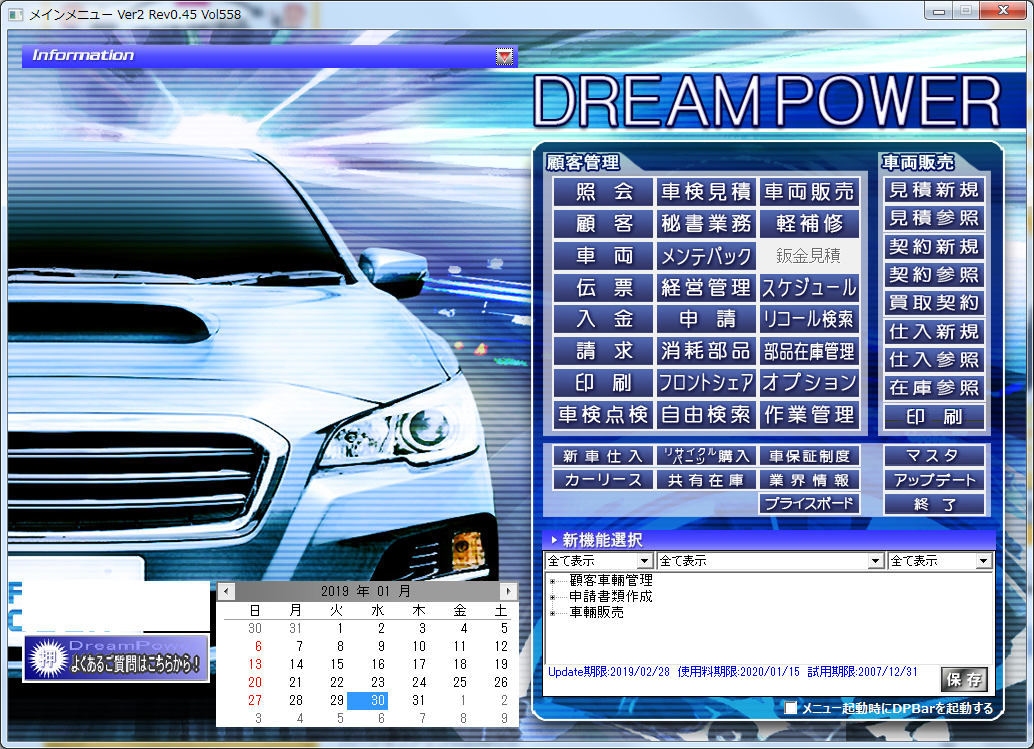Open 秘書業務 secretary tasks
Screen dimensions: 1034x749
coord(706,224)
